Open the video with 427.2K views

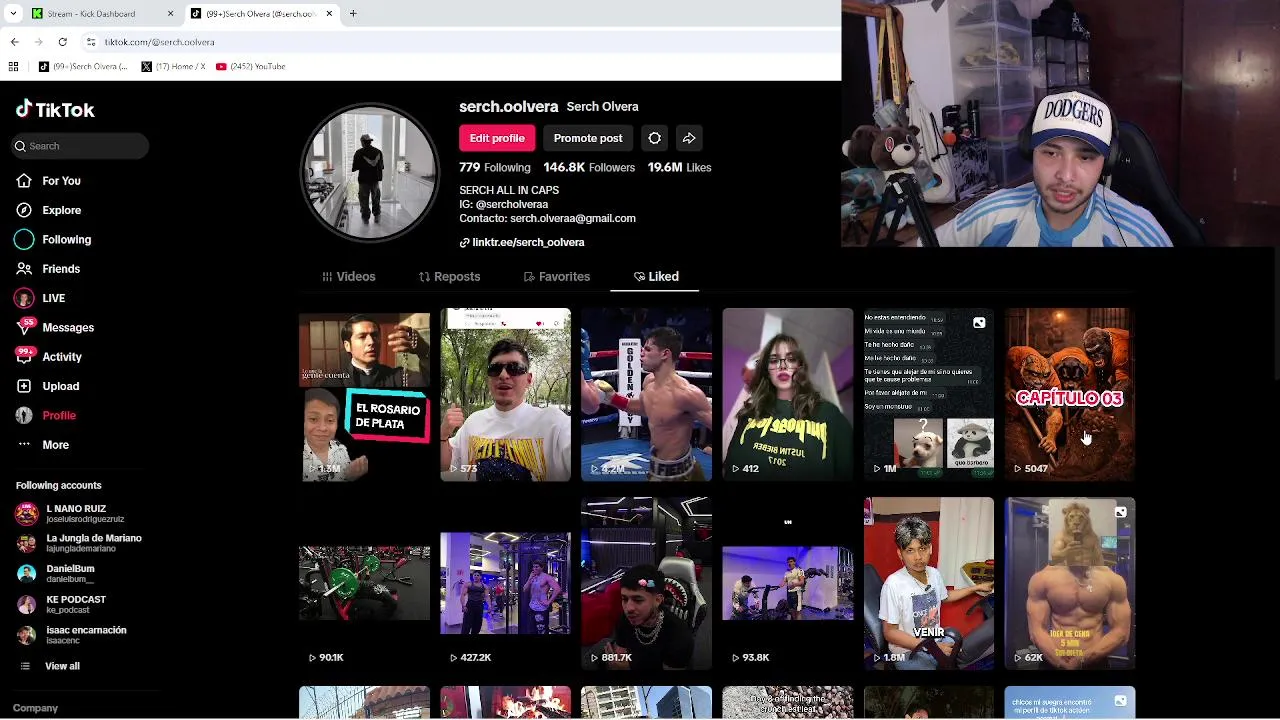[x=505, y=583]
